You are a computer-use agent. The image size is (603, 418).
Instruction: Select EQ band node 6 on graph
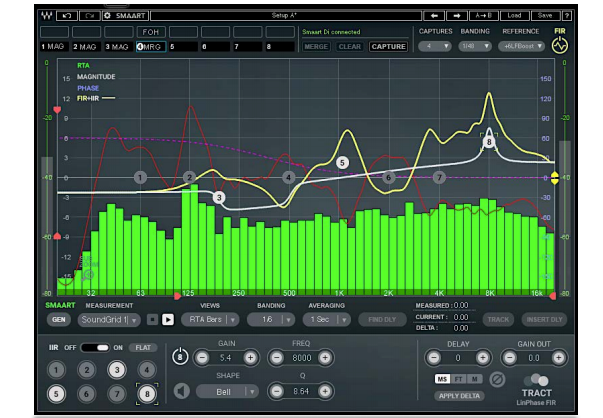(388, 177)
